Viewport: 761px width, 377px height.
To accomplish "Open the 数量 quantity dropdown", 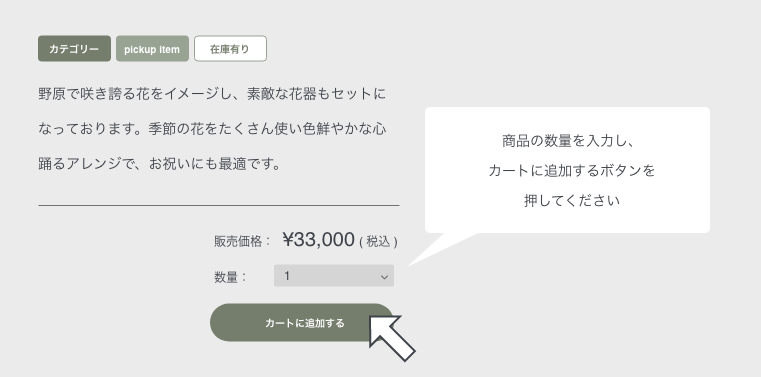I will [334, 276].
